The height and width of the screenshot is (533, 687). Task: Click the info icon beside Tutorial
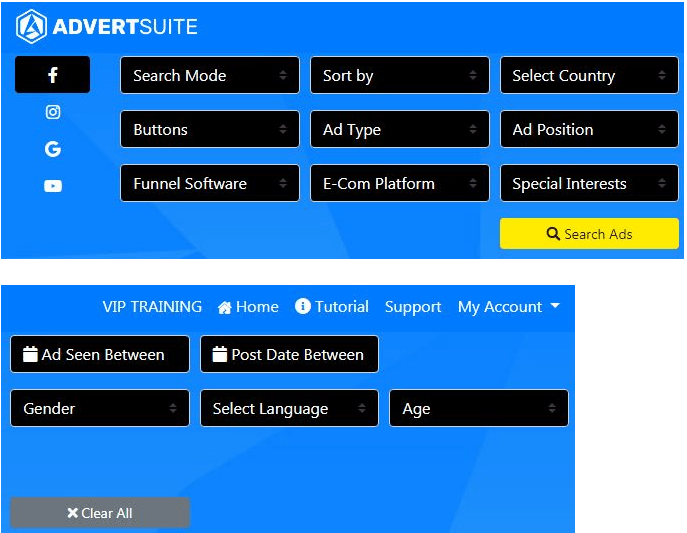pyautogui.click(x=303, y=306)
